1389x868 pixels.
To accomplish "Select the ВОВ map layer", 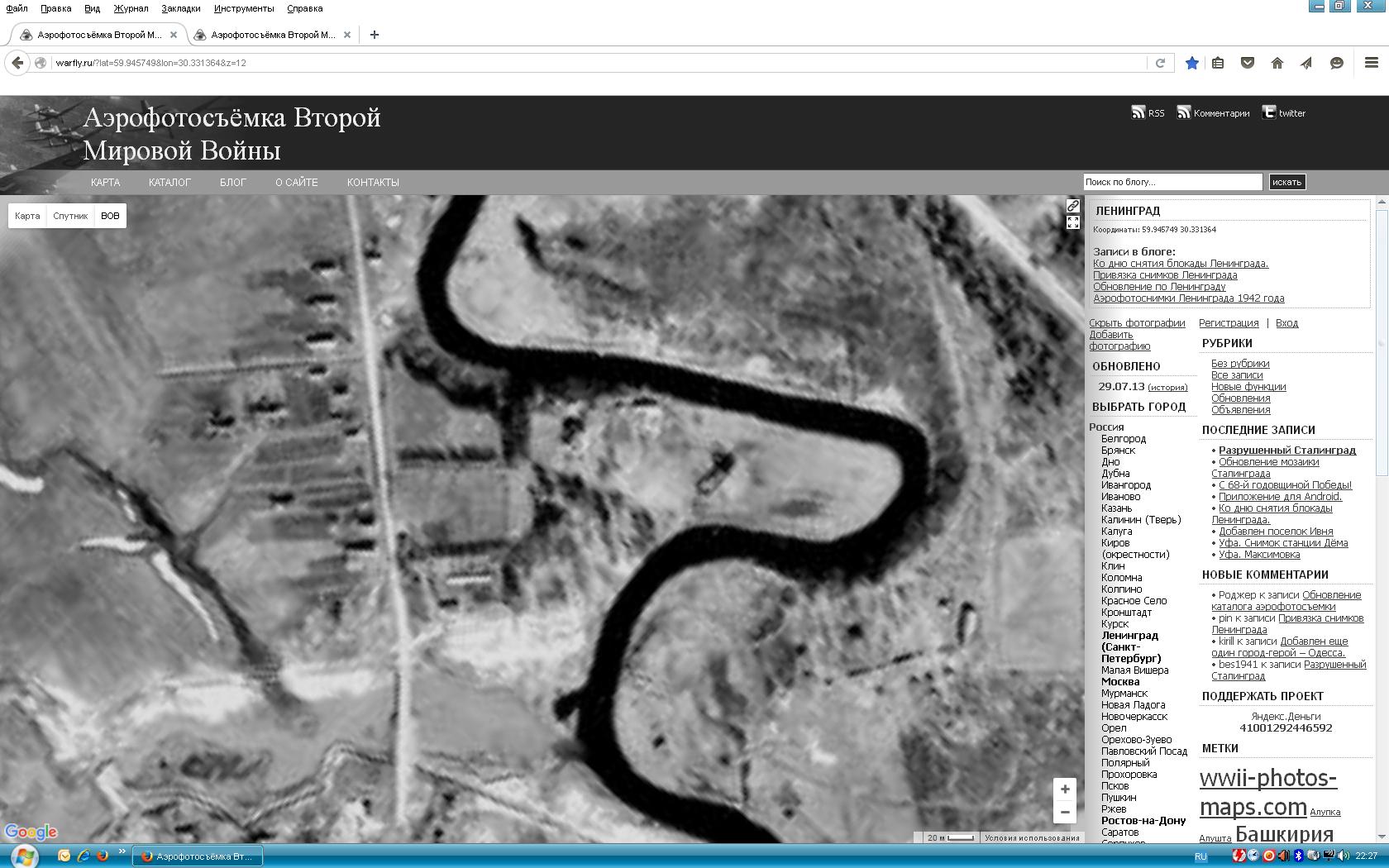I will pyautogui.click(x=110, y=216).
